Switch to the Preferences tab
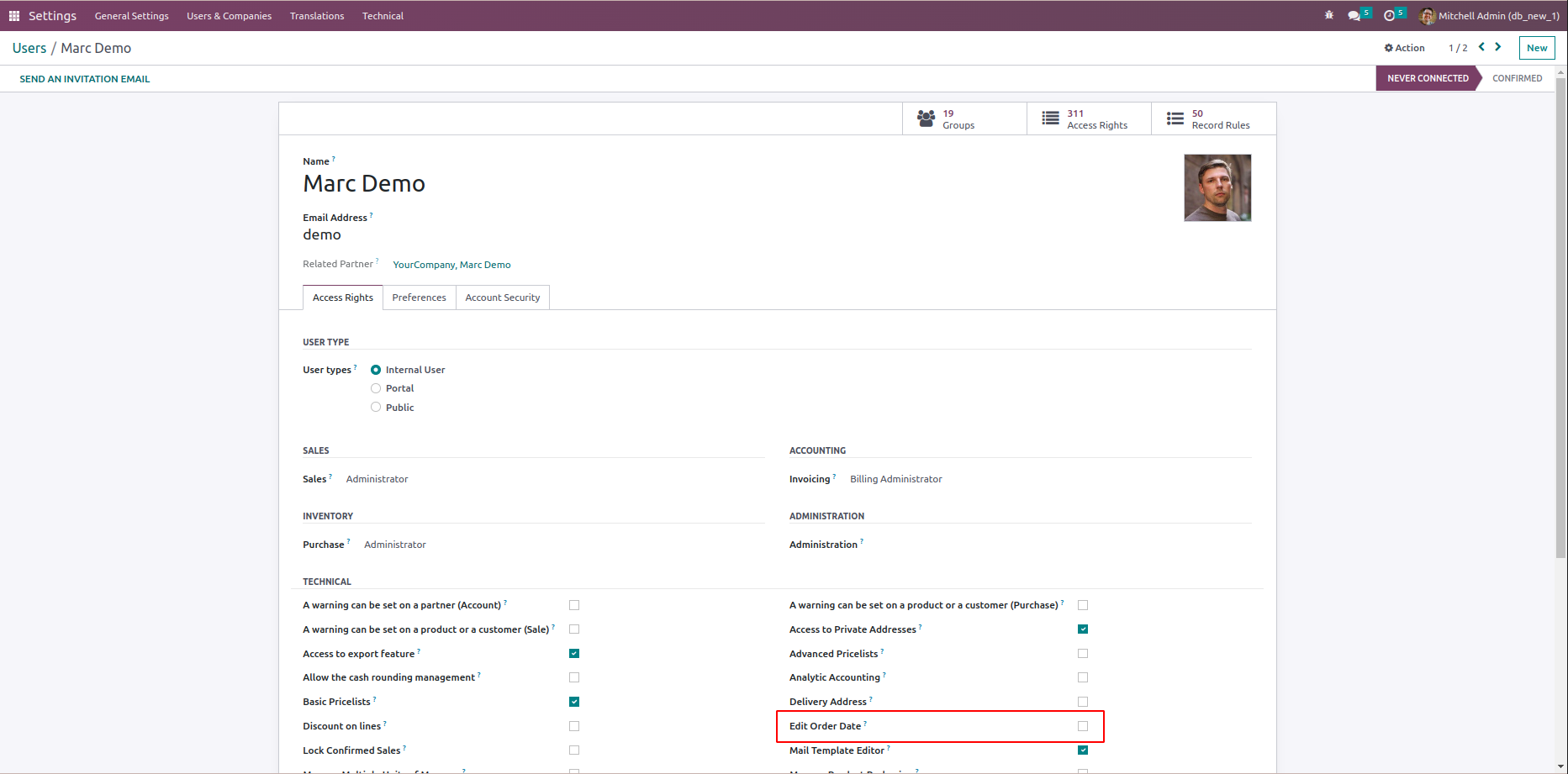1568x774 pixels. coord(419,297)
